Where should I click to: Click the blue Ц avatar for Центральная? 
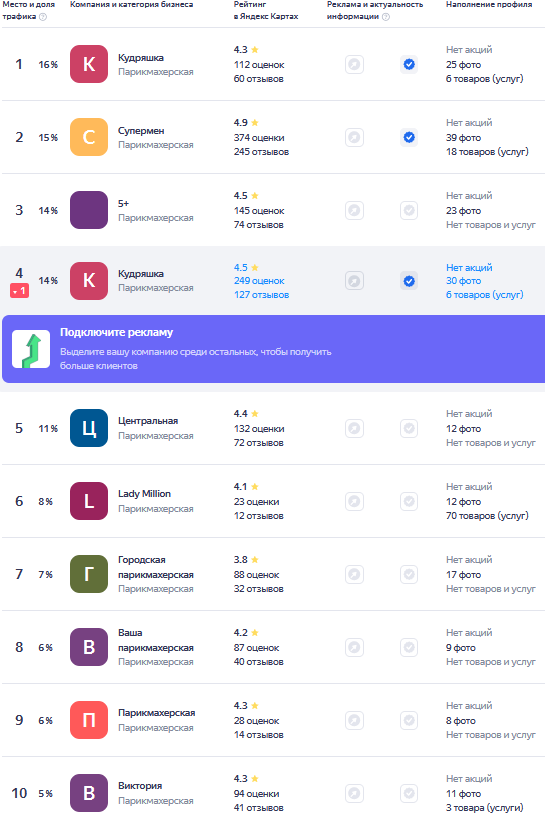click(x=89, y=428)
